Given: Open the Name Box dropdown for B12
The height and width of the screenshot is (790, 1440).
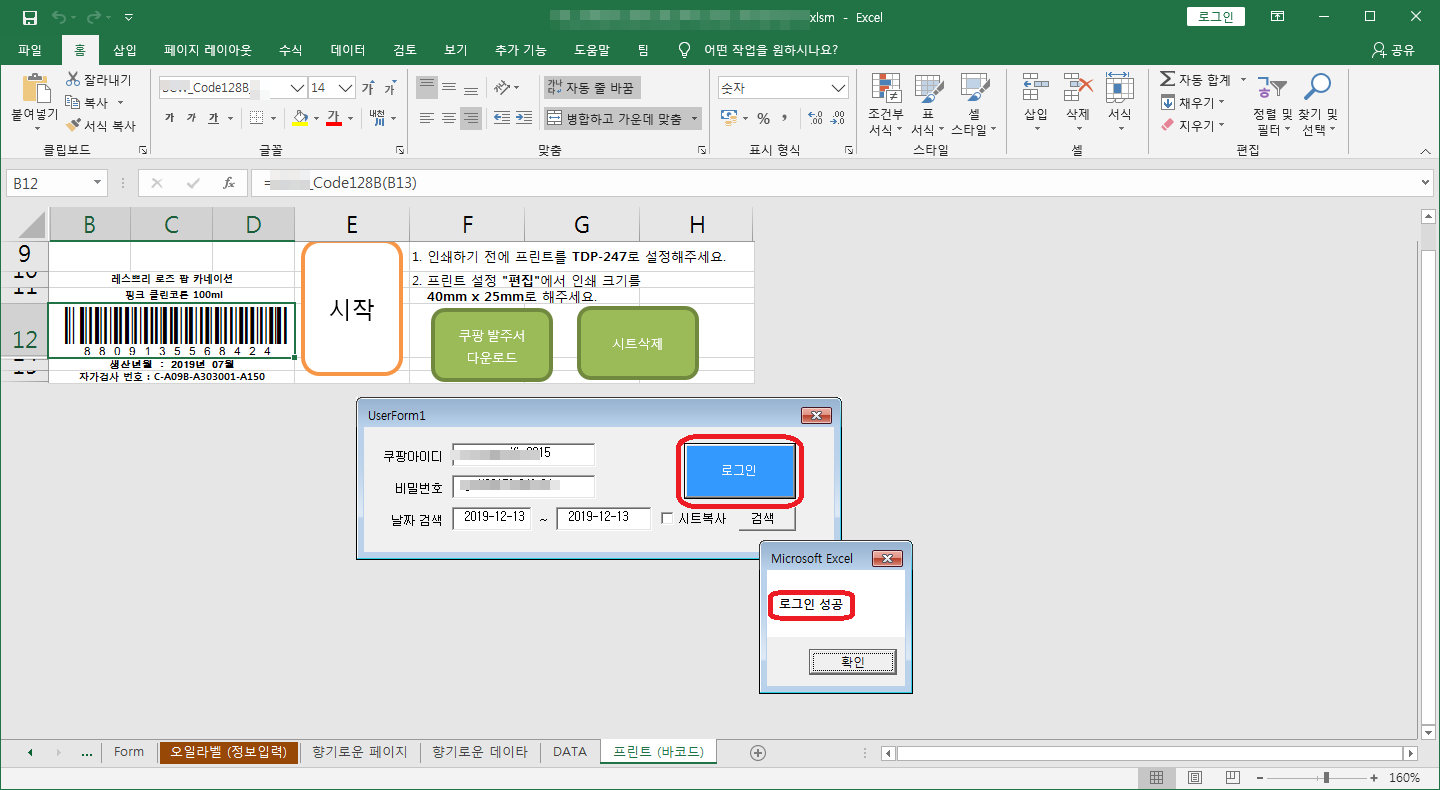Looking at the screenshot, I should 98,183.
